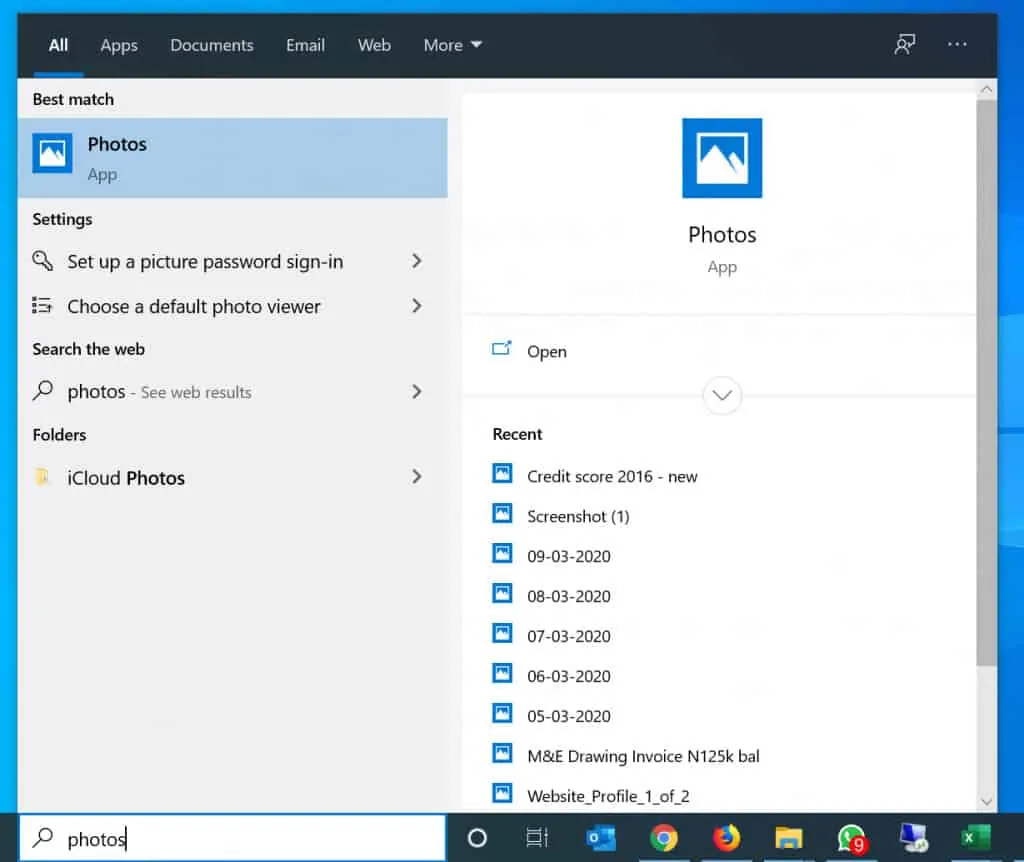The image size is (1024, 862).
Task: Expand the More search filter menu
Action: (x=451, y=45)
